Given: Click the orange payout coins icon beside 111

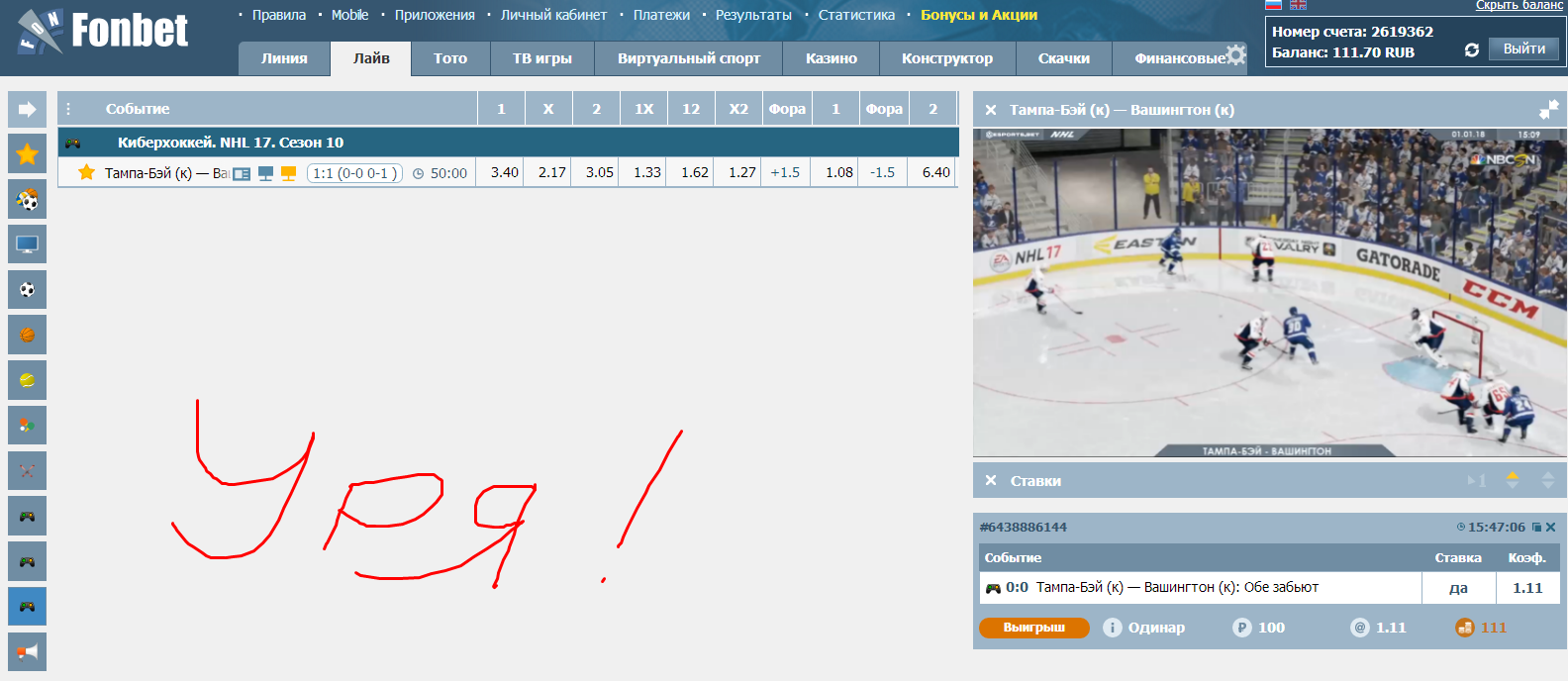Looking at the screenshot, I should (x=1465, y=628).
